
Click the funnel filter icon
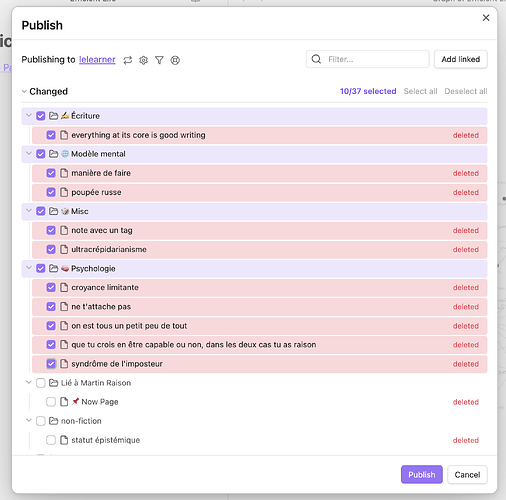(159, 60)
